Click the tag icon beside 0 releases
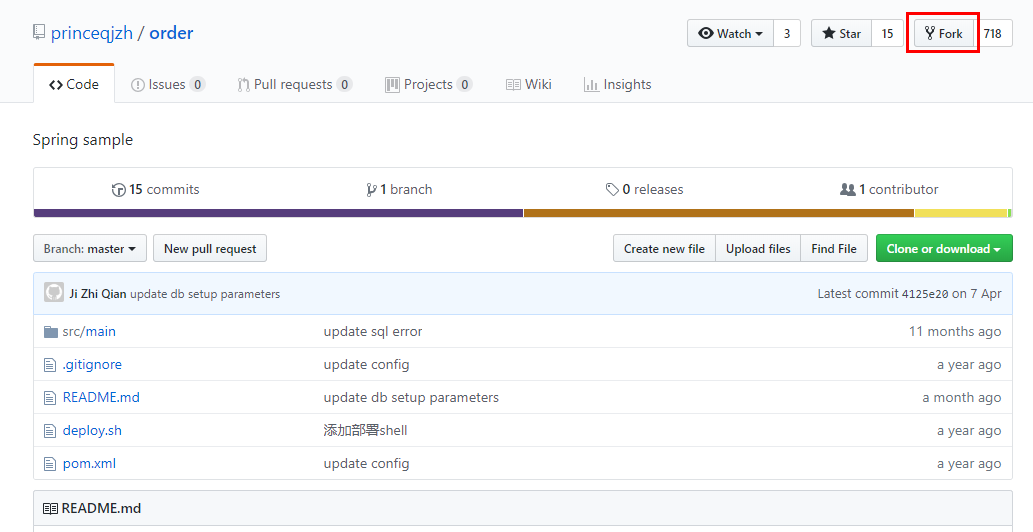 point(612,190)
